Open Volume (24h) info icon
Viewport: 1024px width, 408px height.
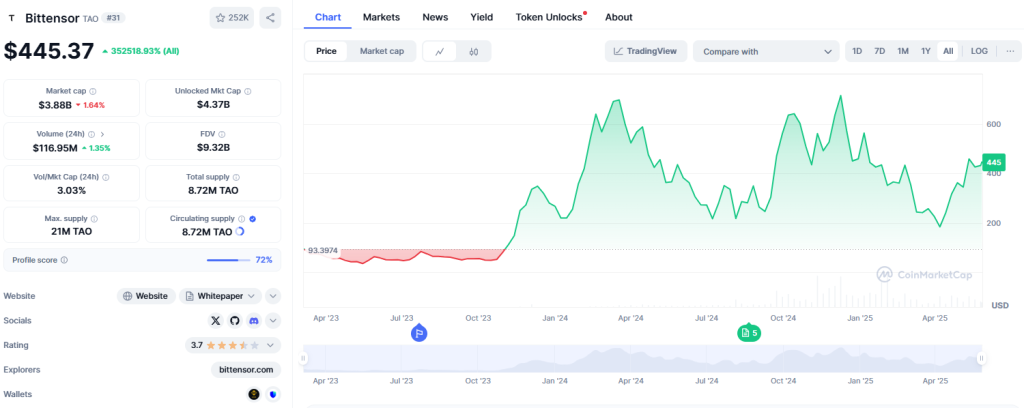coord(91,134)
